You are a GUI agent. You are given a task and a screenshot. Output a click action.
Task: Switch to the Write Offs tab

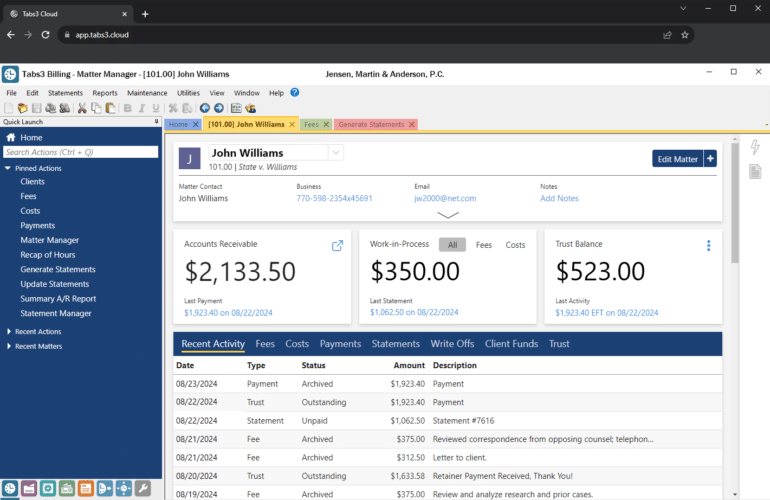[452, 344]
